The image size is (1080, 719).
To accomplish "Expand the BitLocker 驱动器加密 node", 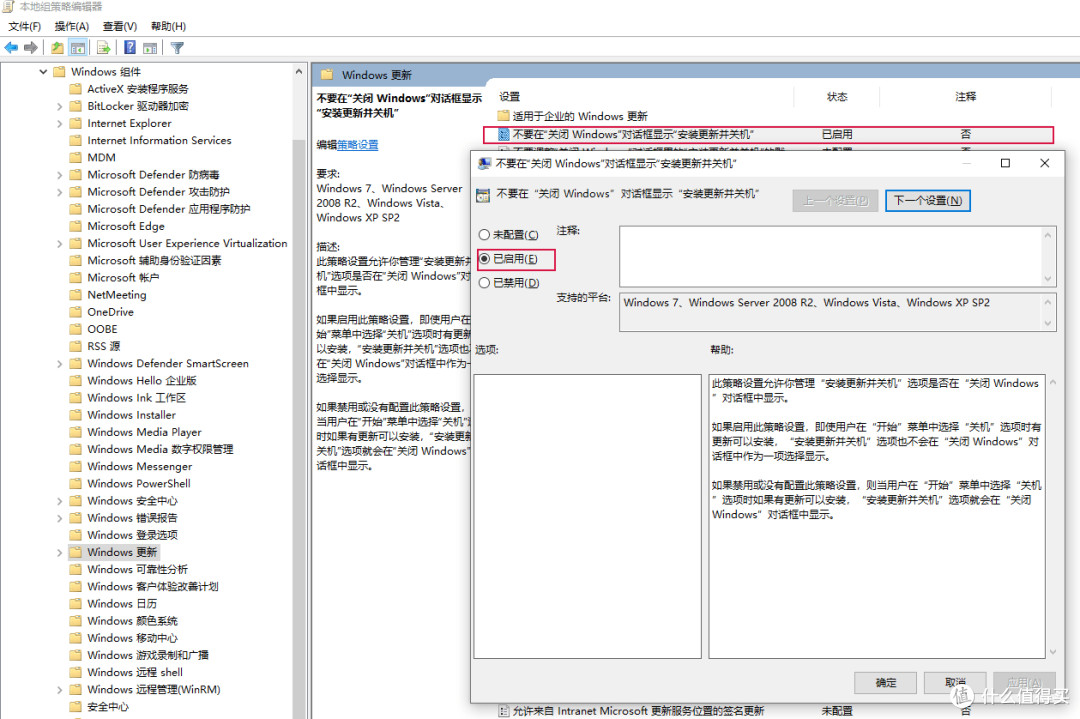I will coord(59,106).
